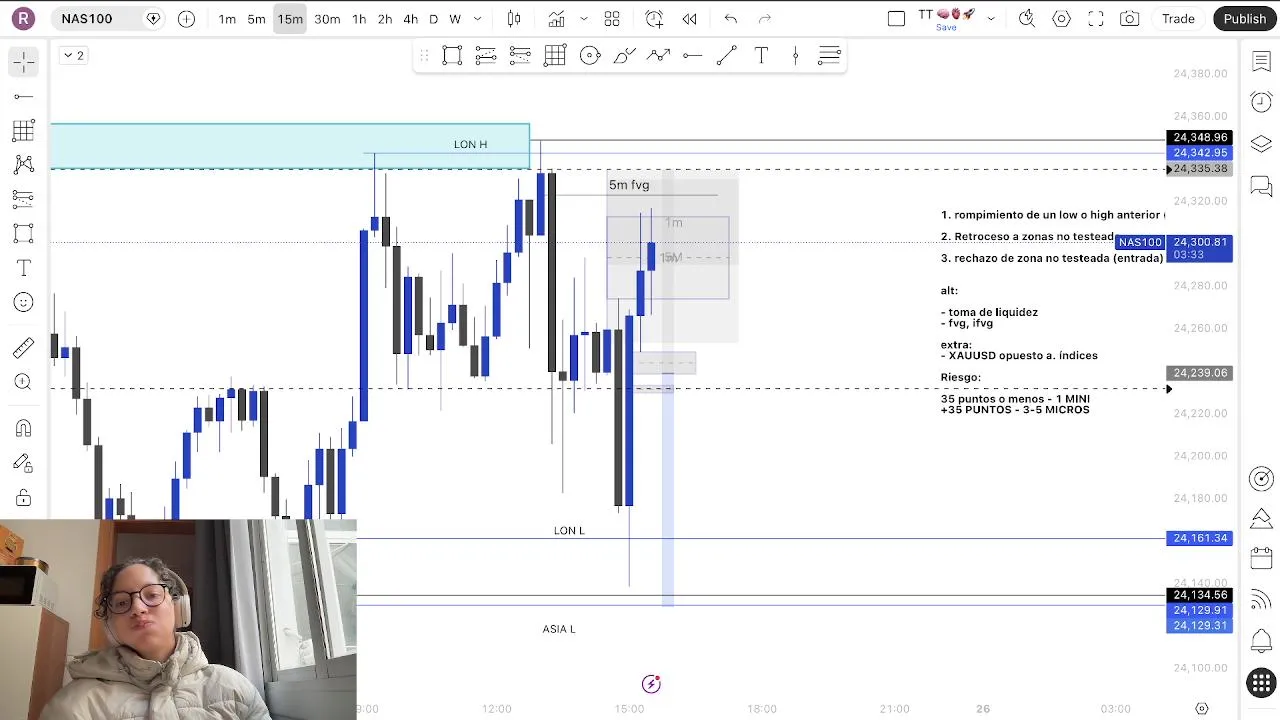This screenshot has height=720, width=1280.
Task: Select the trend line tool in left sidebar
Action: point(24,97)
